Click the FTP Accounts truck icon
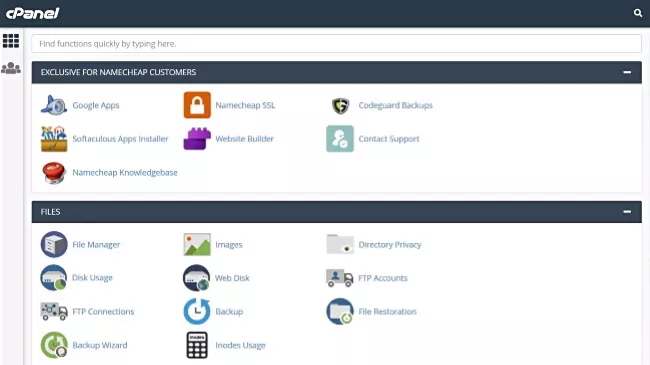This screenshot has width=650, height=365. 340,278
